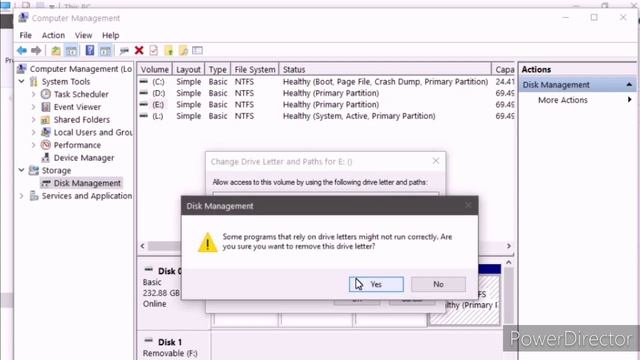The width and height of the screenshot is (640, 360).
Task: Click the Forward arrow toolbar icon
Action: pyautogui.click(x=36, y=51)
